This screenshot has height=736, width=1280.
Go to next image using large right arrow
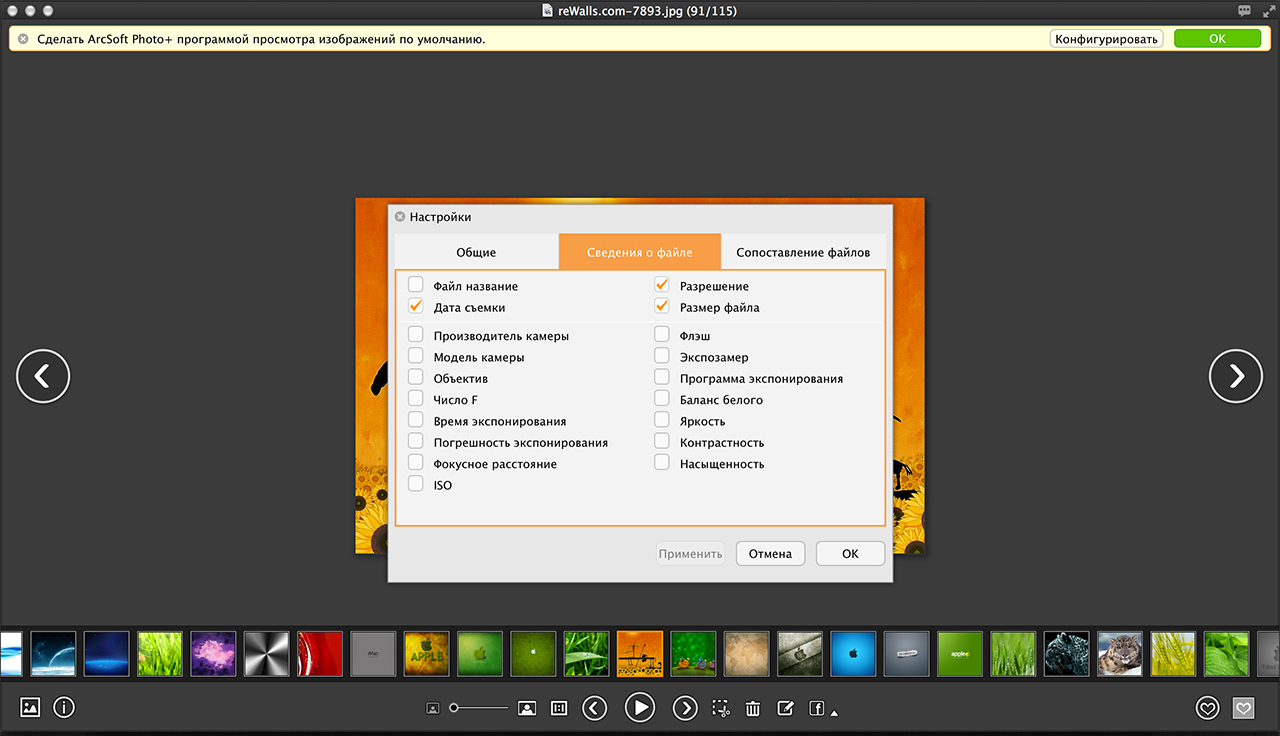(x=1236, y=376)
